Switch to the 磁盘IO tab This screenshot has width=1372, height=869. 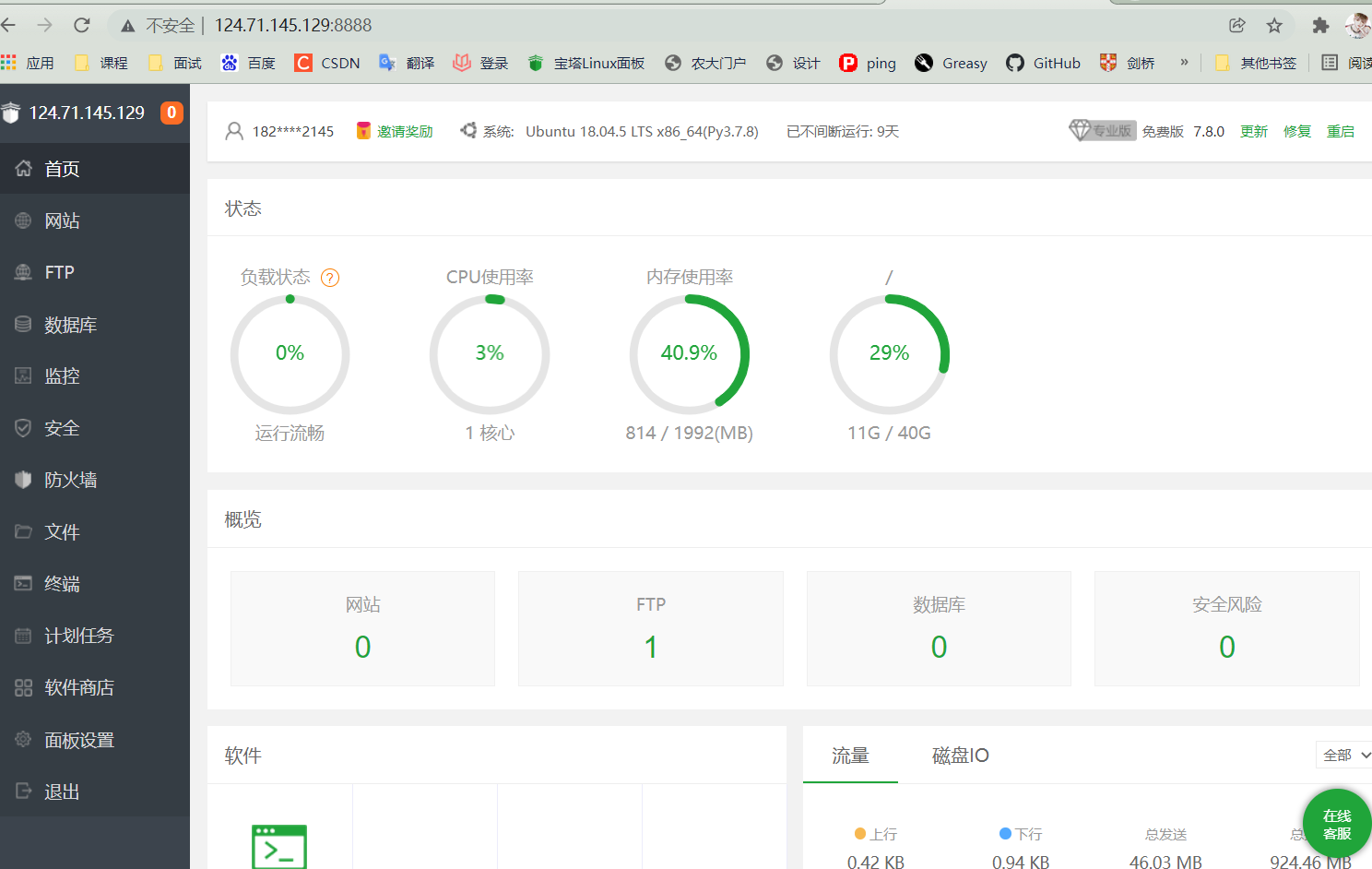pyautogui.click(x=960, y=756)
